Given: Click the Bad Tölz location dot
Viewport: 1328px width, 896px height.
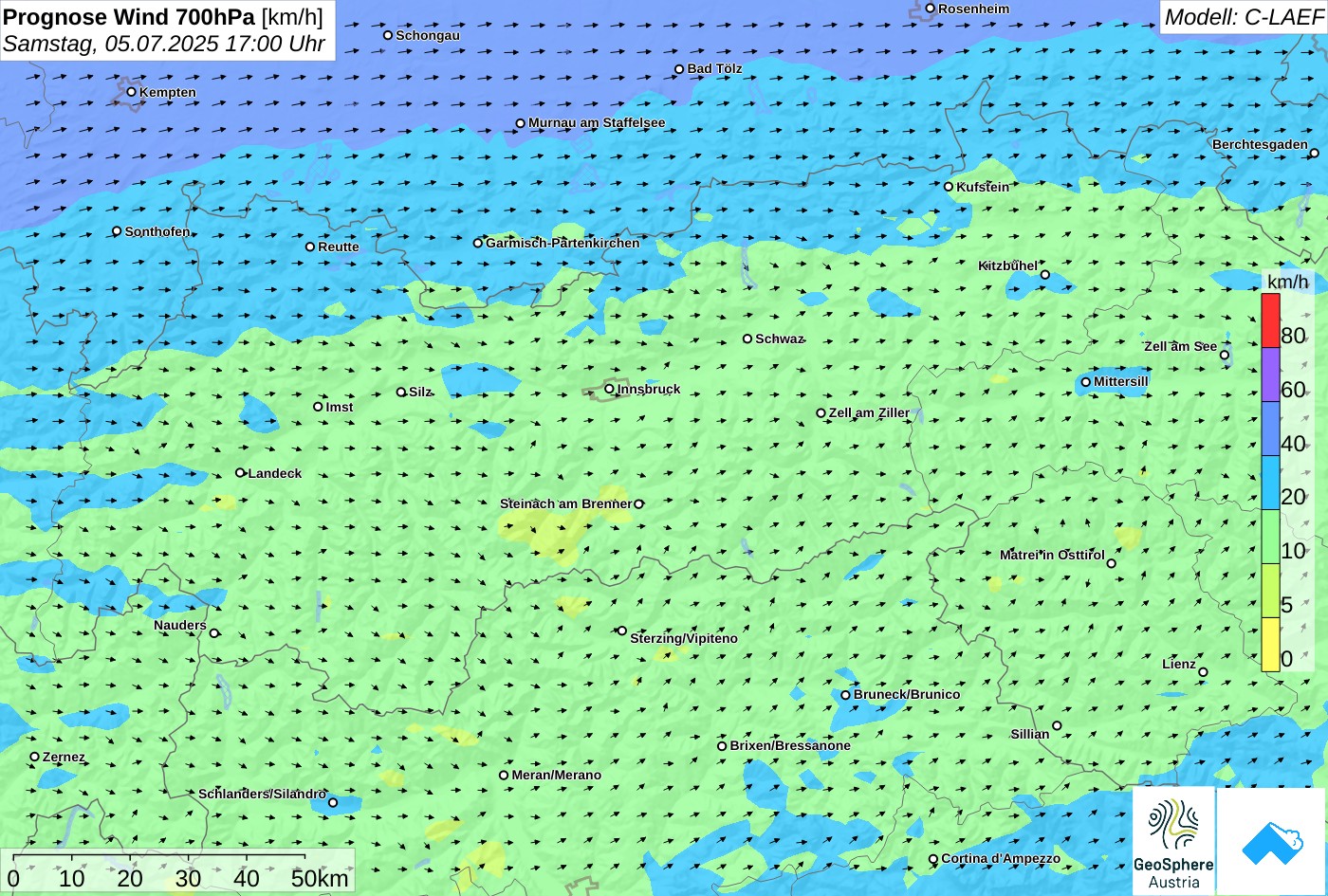Looking at the screenshot, I should [x=679, y=69].
